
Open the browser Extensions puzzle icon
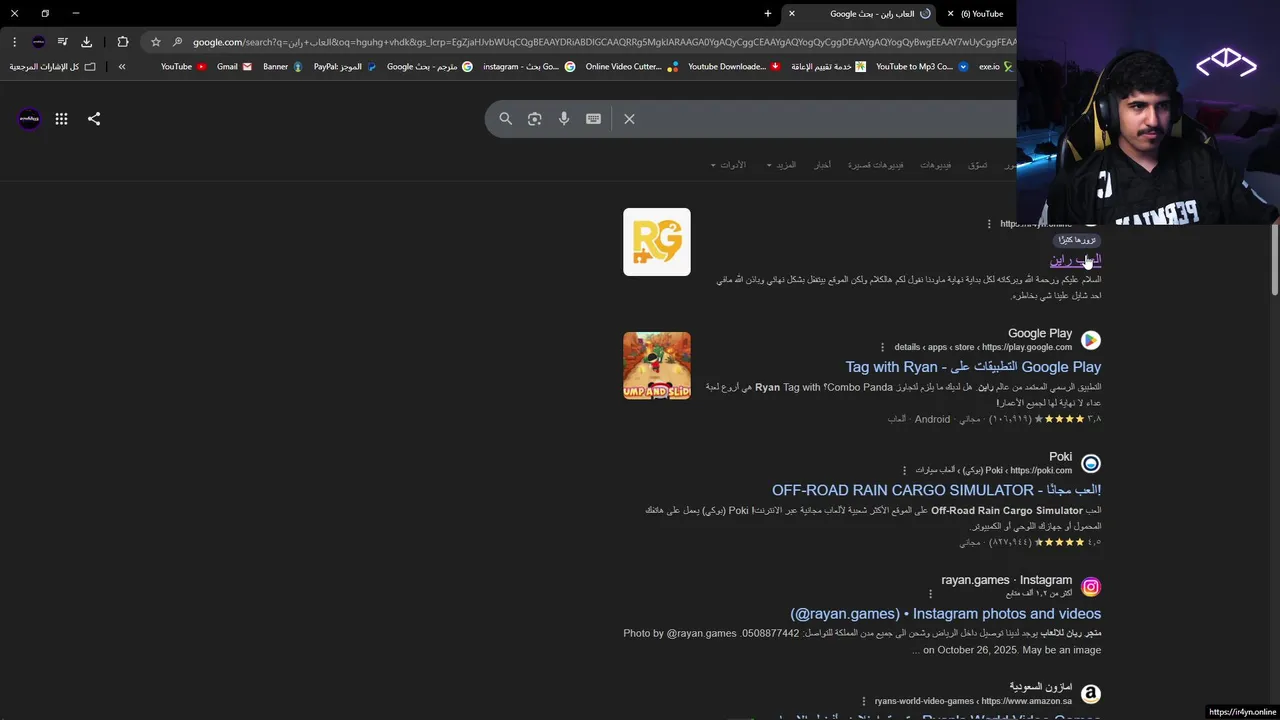click(x=123, y=42)
